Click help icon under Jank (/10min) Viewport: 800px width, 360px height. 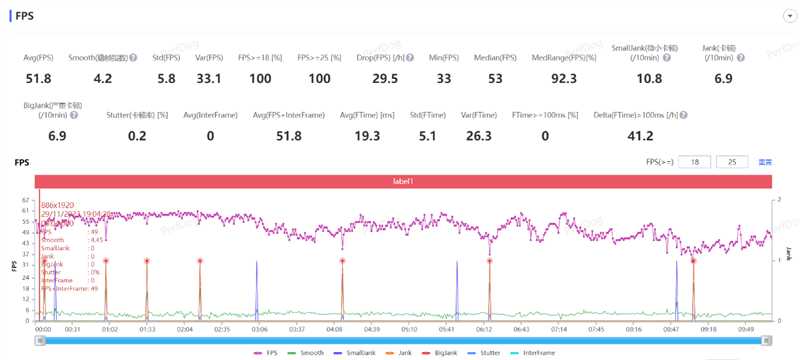pos(740,58)
